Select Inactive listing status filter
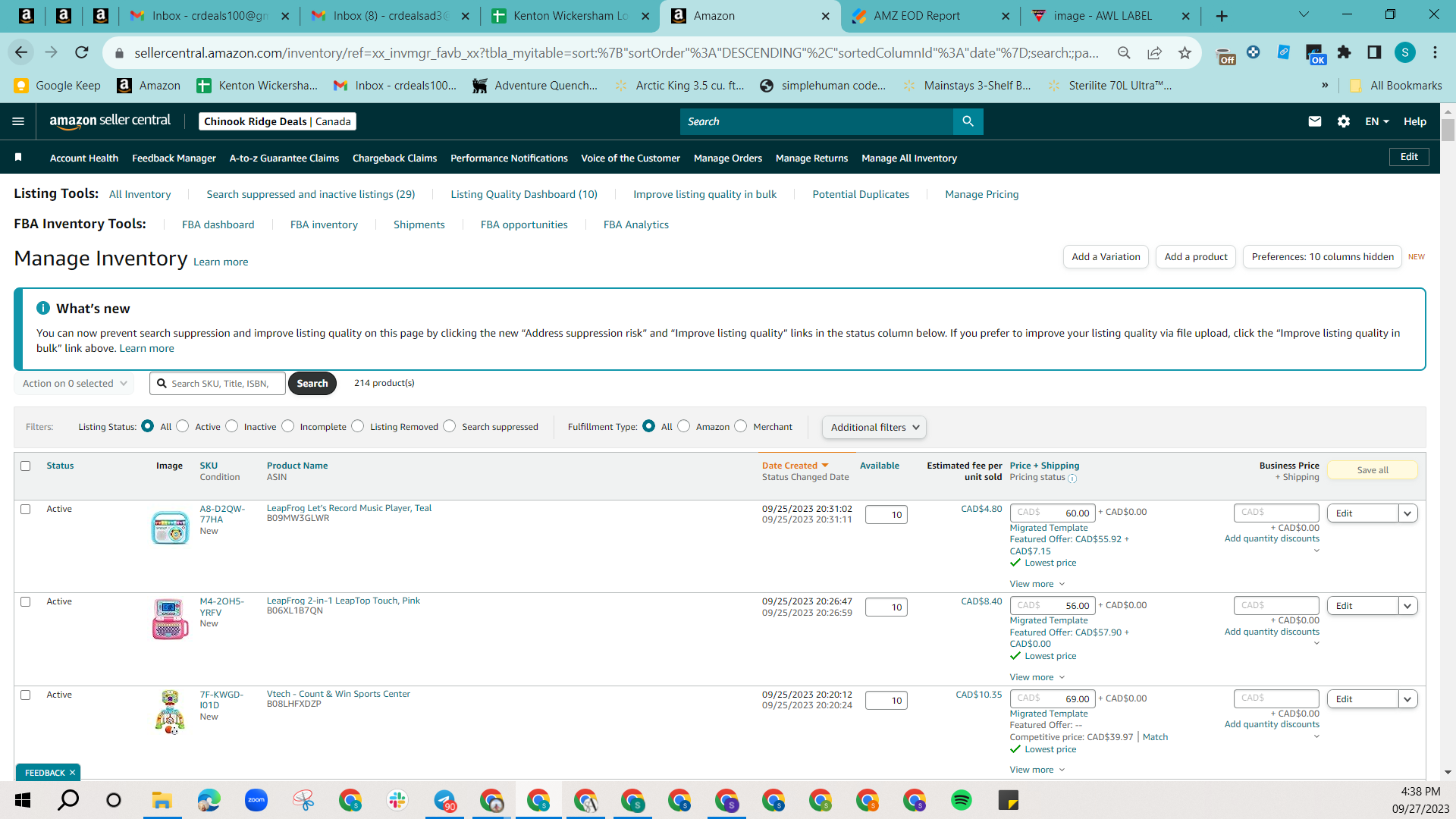The width and height of the screenshot is (1456, 819). (232, 426)
